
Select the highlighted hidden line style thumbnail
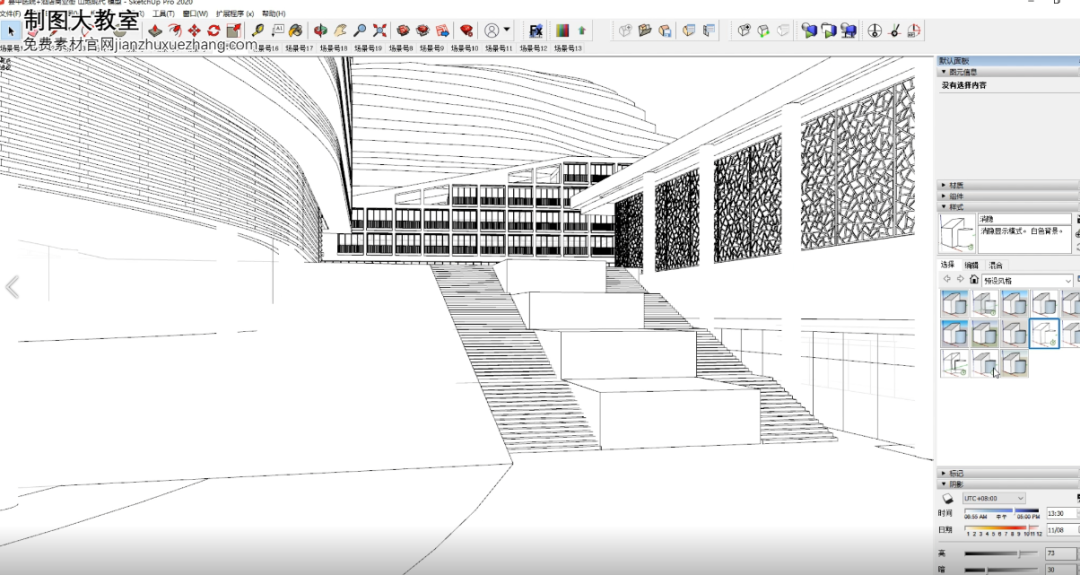1044,333
